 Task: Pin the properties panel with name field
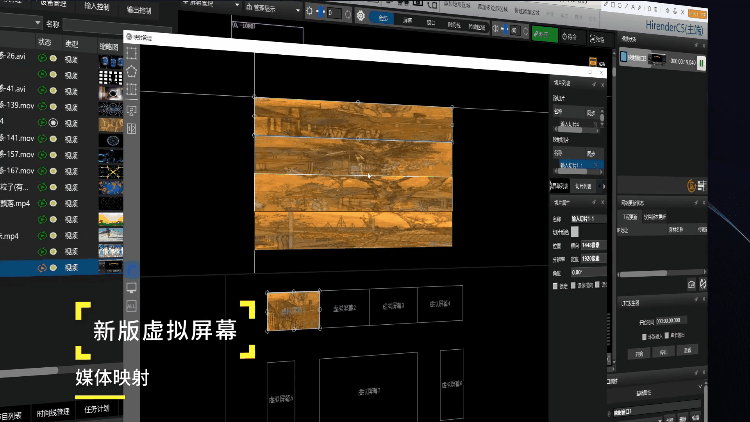[x=594, y=202]
